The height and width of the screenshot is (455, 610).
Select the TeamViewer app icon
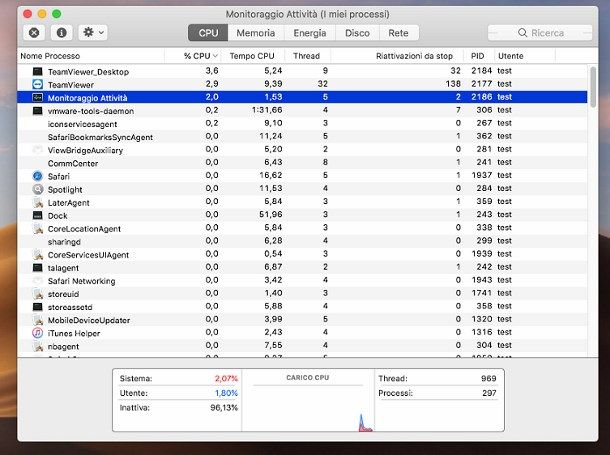tap(37, 84)
